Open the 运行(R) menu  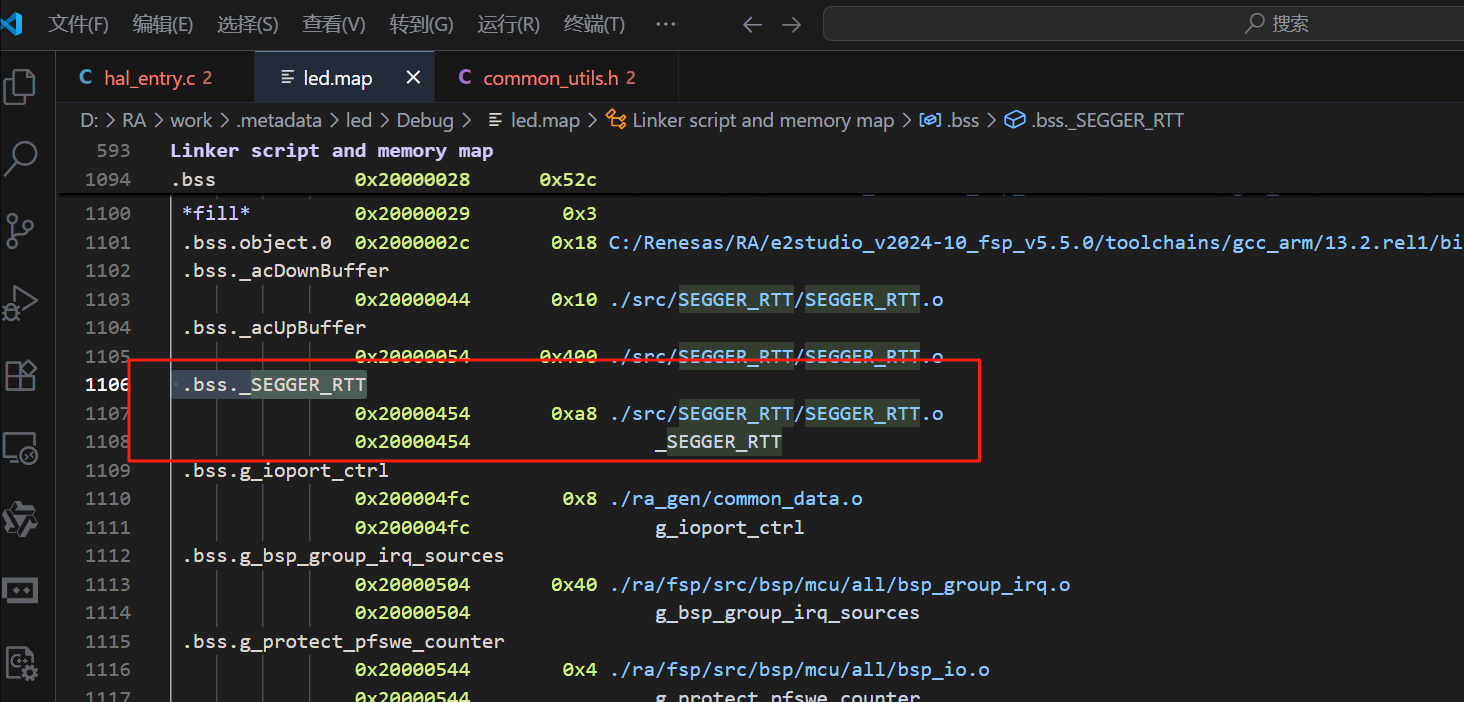[x=509, y=24]
